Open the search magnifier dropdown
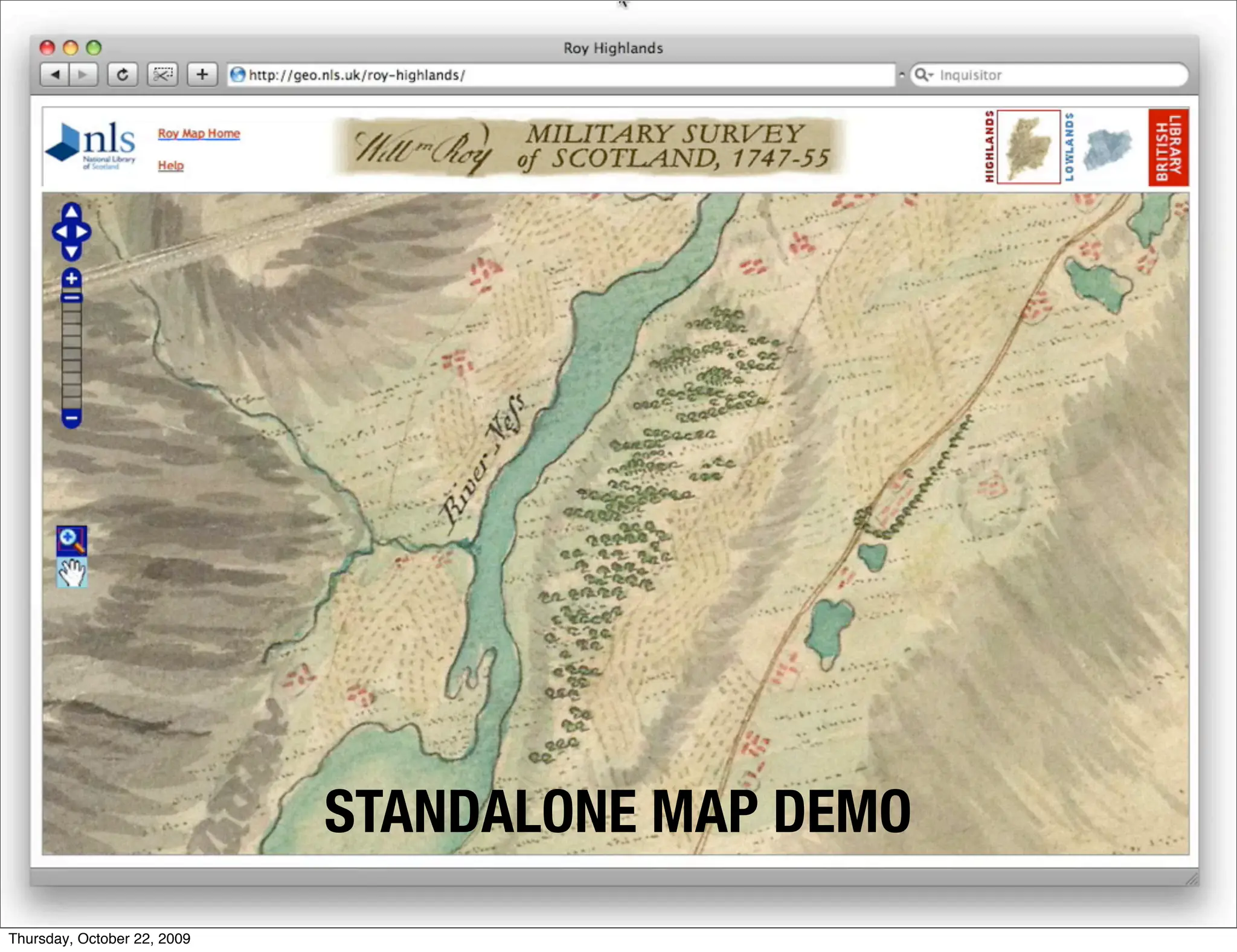This screenshot has height=952, width=1237. click(924, 75)
